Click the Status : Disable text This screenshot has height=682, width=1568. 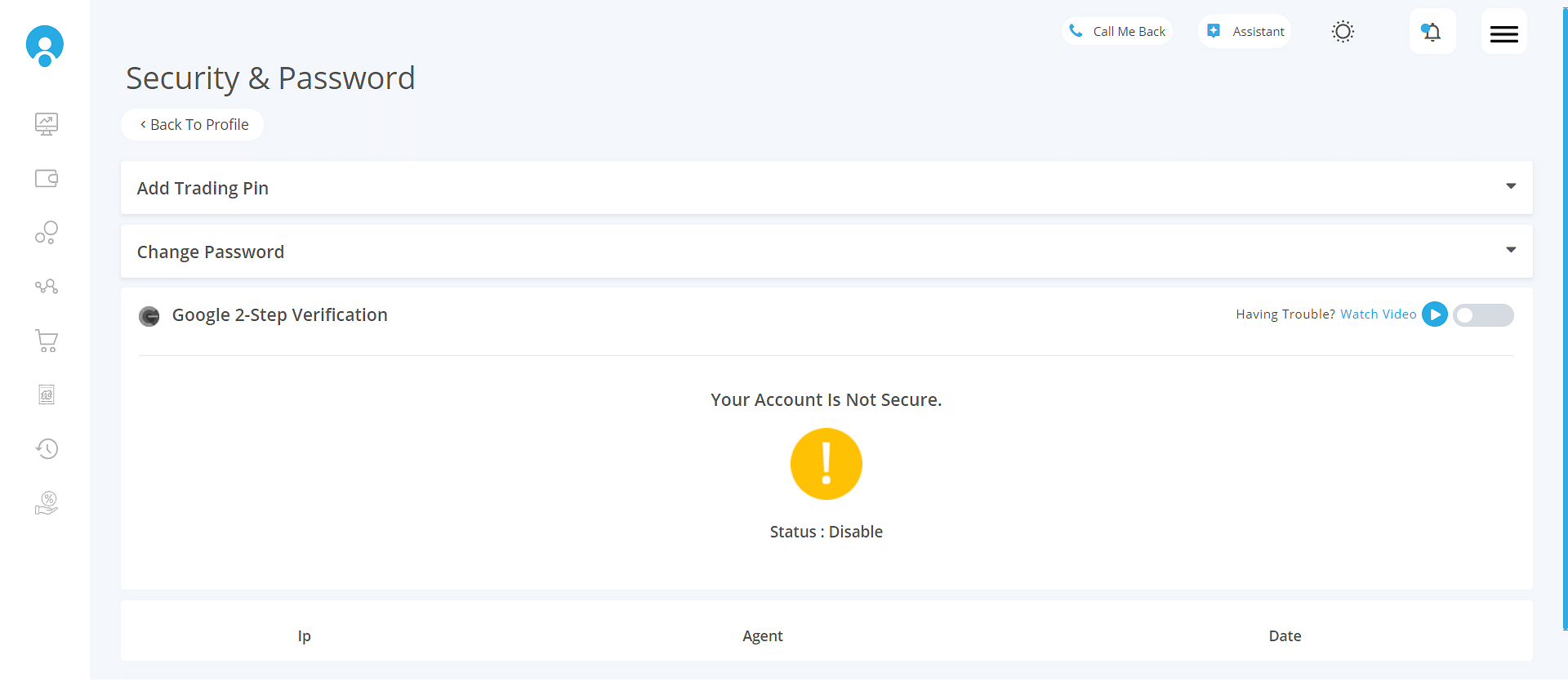click(x=826, y=532)
